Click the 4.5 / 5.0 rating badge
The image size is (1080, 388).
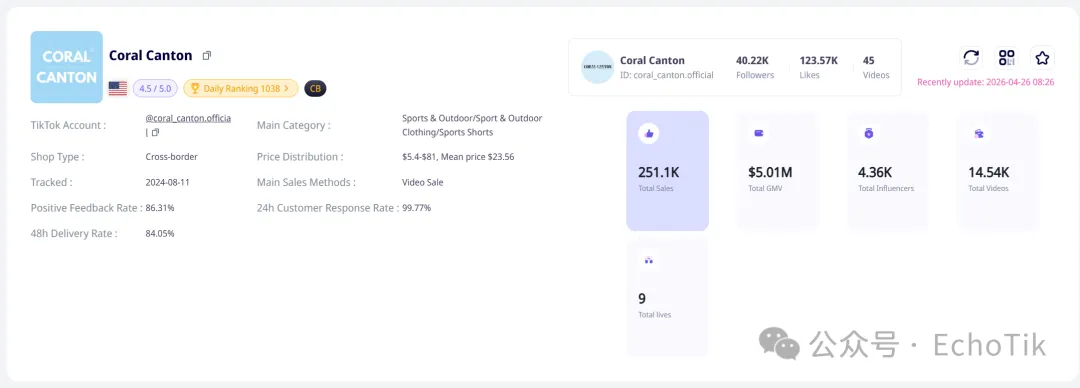(156, 88)
